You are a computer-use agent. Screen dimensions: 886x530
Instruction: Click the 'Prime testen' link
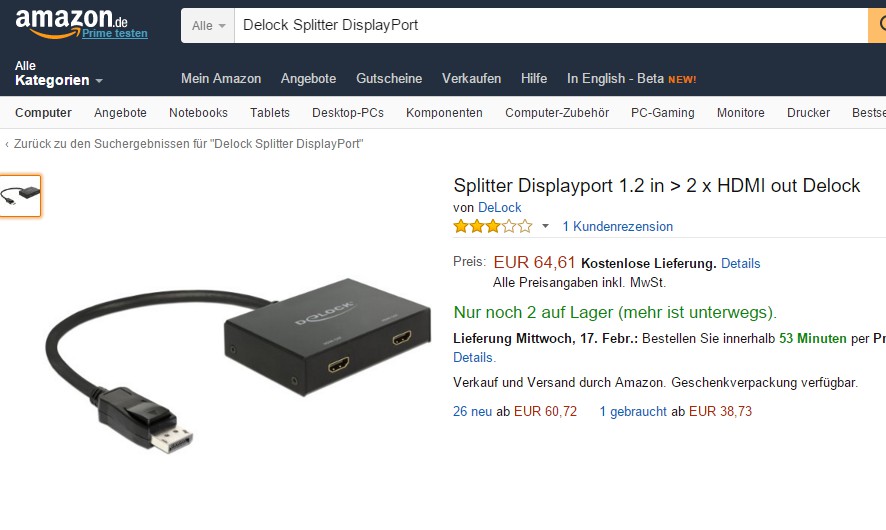click(115, 33)
